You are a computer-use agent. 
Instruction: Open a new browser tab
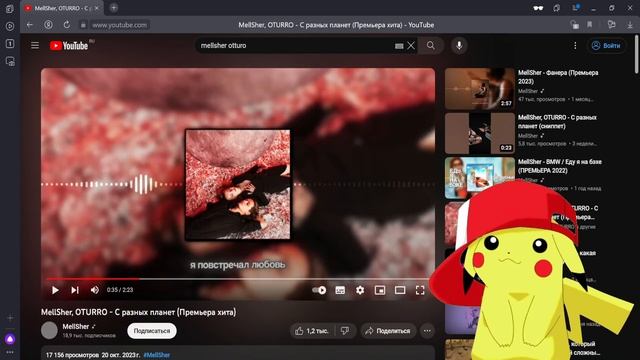tap(114, 7)
